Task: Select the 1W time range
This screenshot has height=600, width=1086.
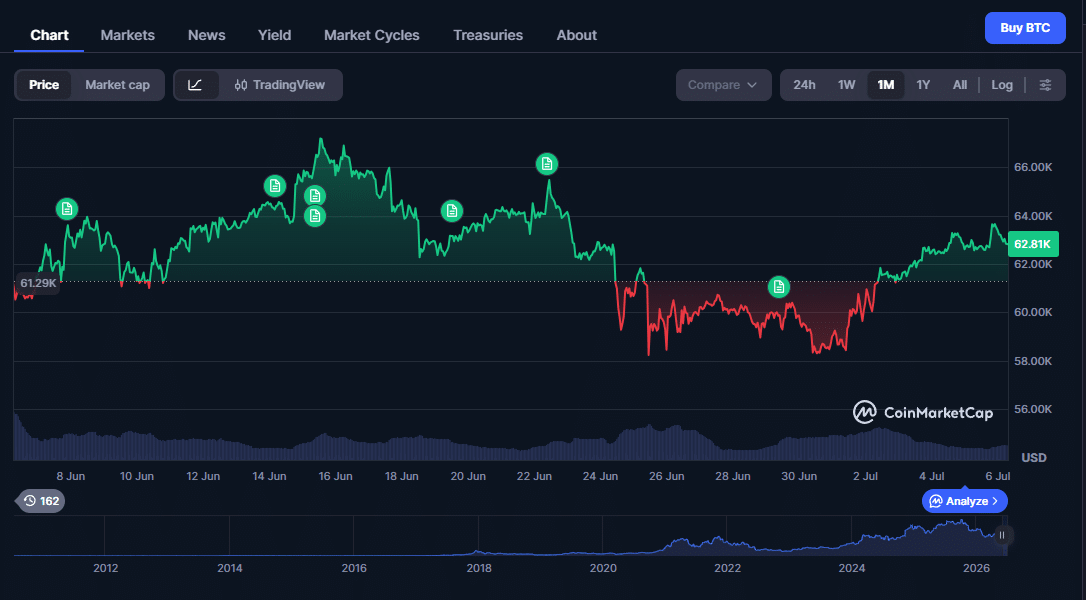Action: click(846, 85)
